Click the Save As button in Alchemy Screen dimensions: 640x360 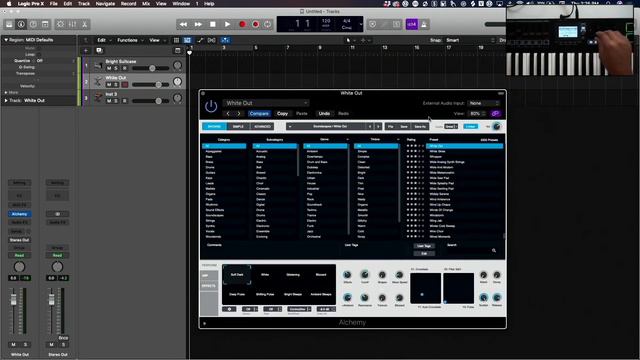[420, 127]
